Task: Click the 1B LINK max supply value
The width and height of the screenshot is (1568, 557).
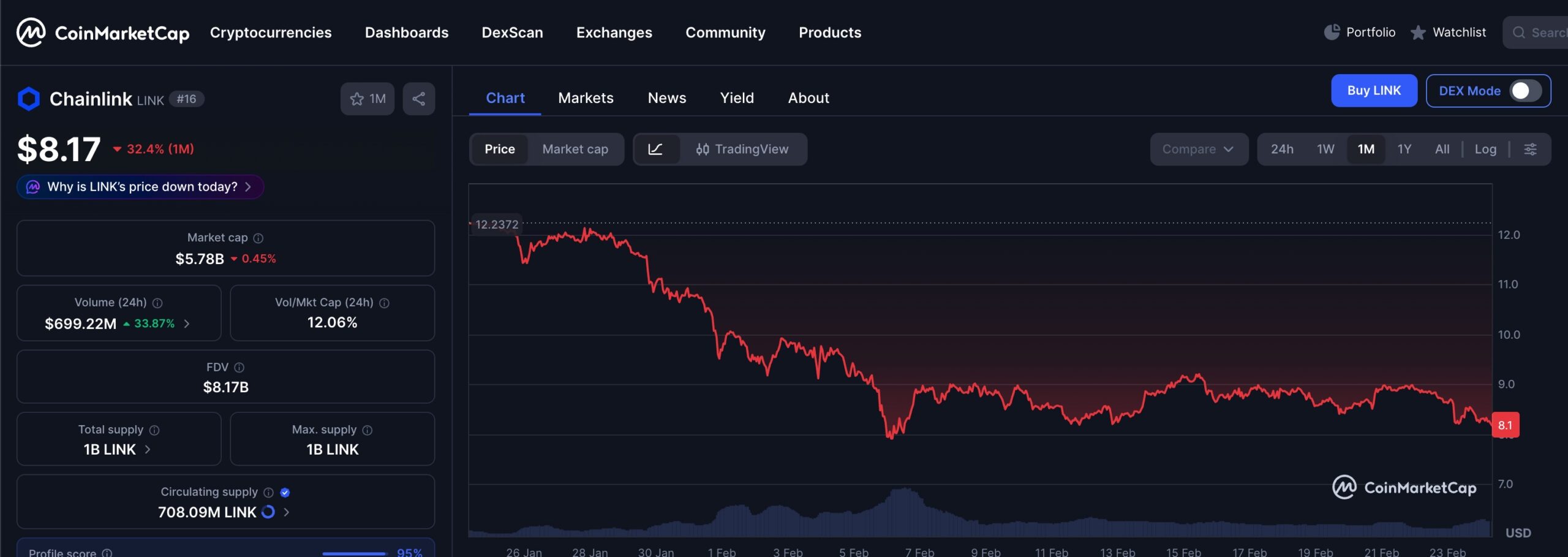Action: coord(333,449)
